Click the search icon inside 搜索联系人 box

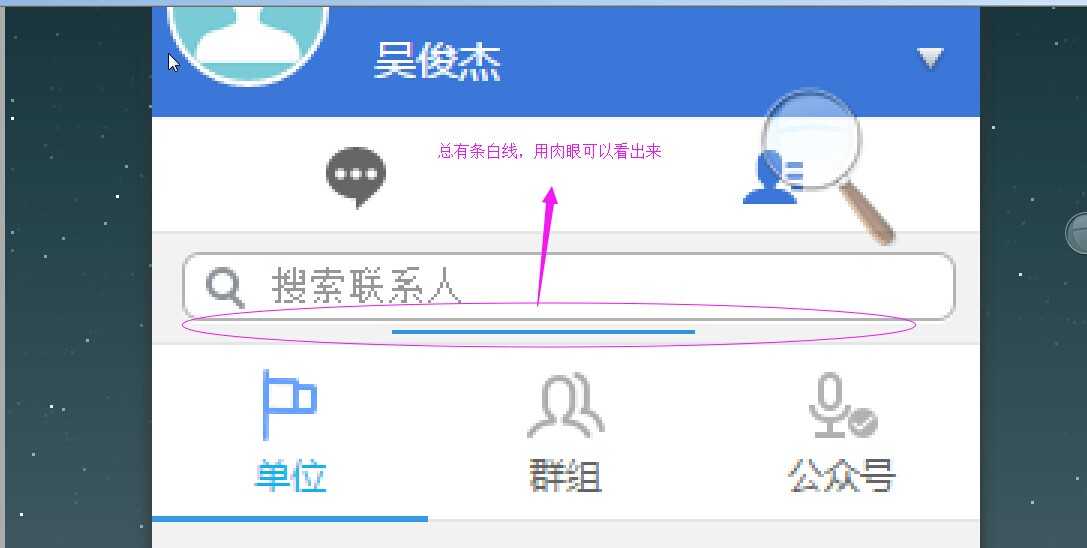[x=225, y=288]
